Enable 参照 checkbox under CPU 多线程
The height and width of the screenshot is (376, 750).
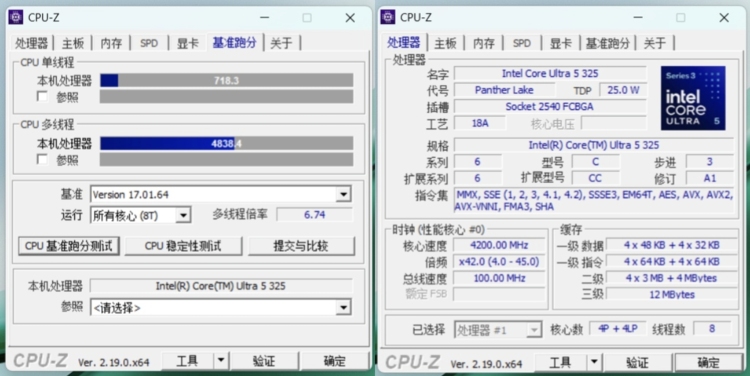coord(43,159)
